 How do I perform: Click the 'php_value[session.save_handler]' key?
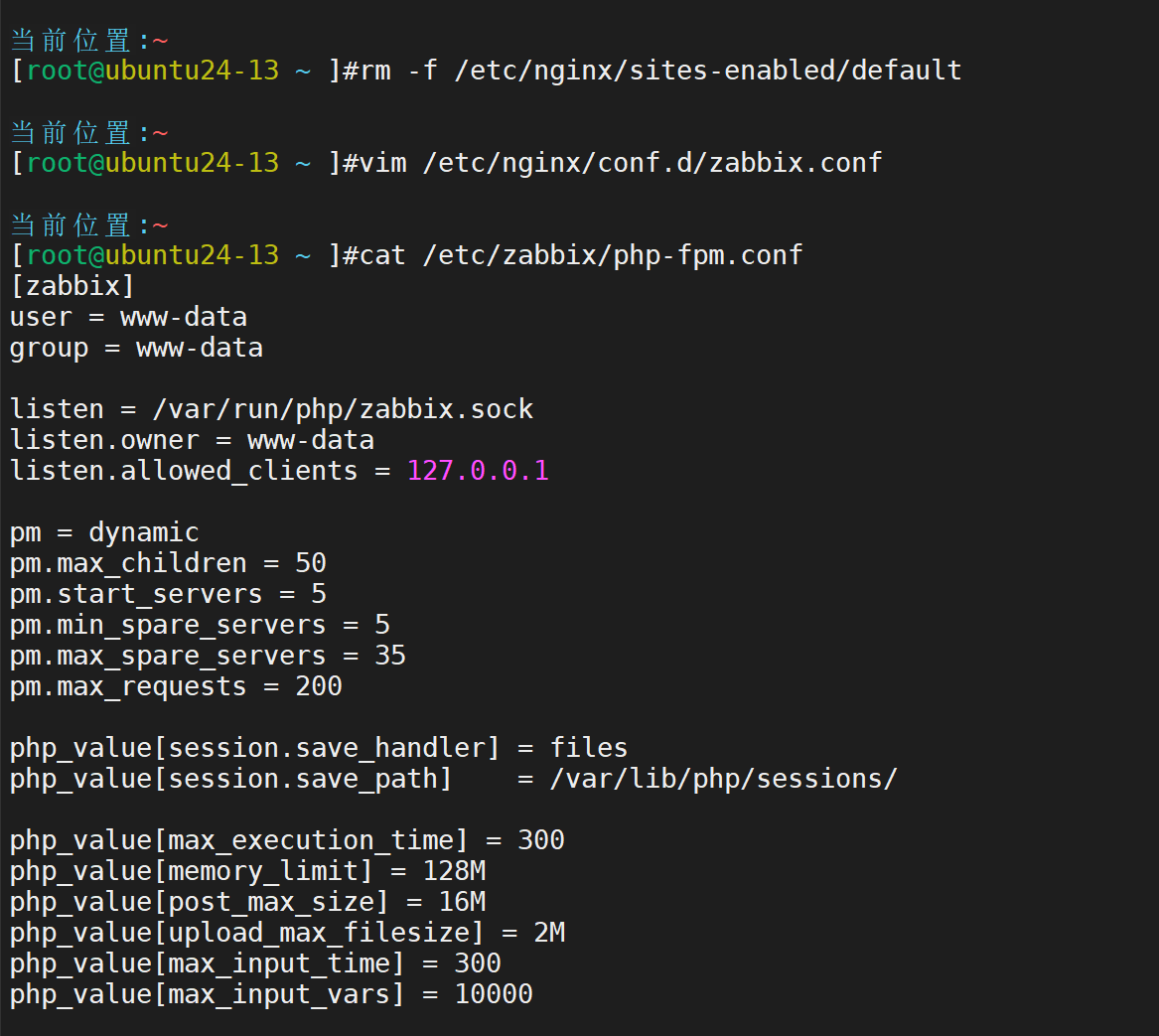[x=256, y=748]
